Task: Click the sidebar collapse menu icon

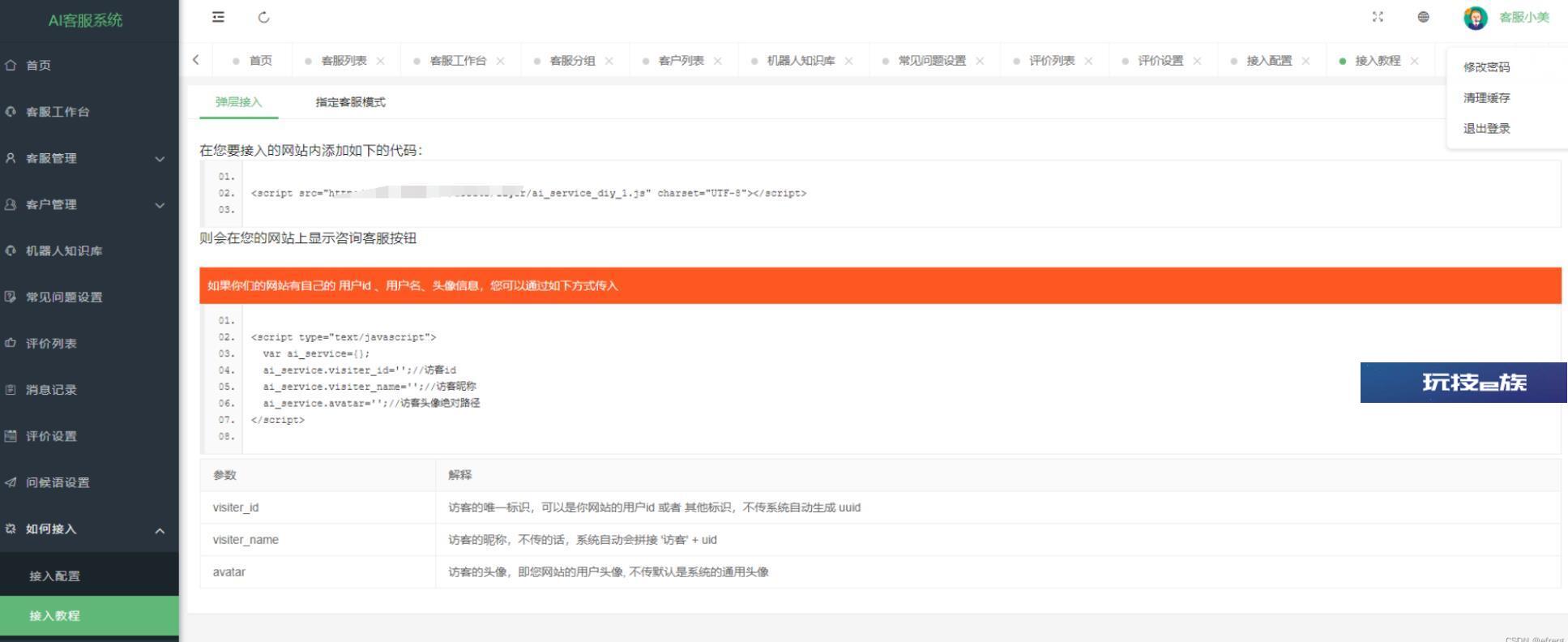Action: tap(218, 17)
